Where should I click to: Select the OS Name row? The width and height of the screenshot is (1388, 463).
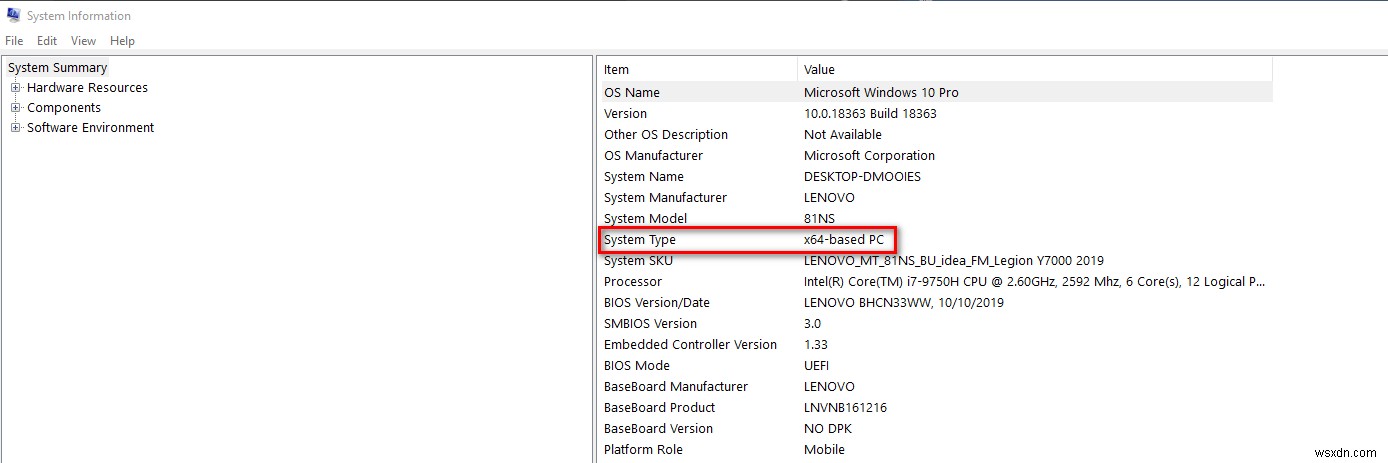(x=632, y=93)
